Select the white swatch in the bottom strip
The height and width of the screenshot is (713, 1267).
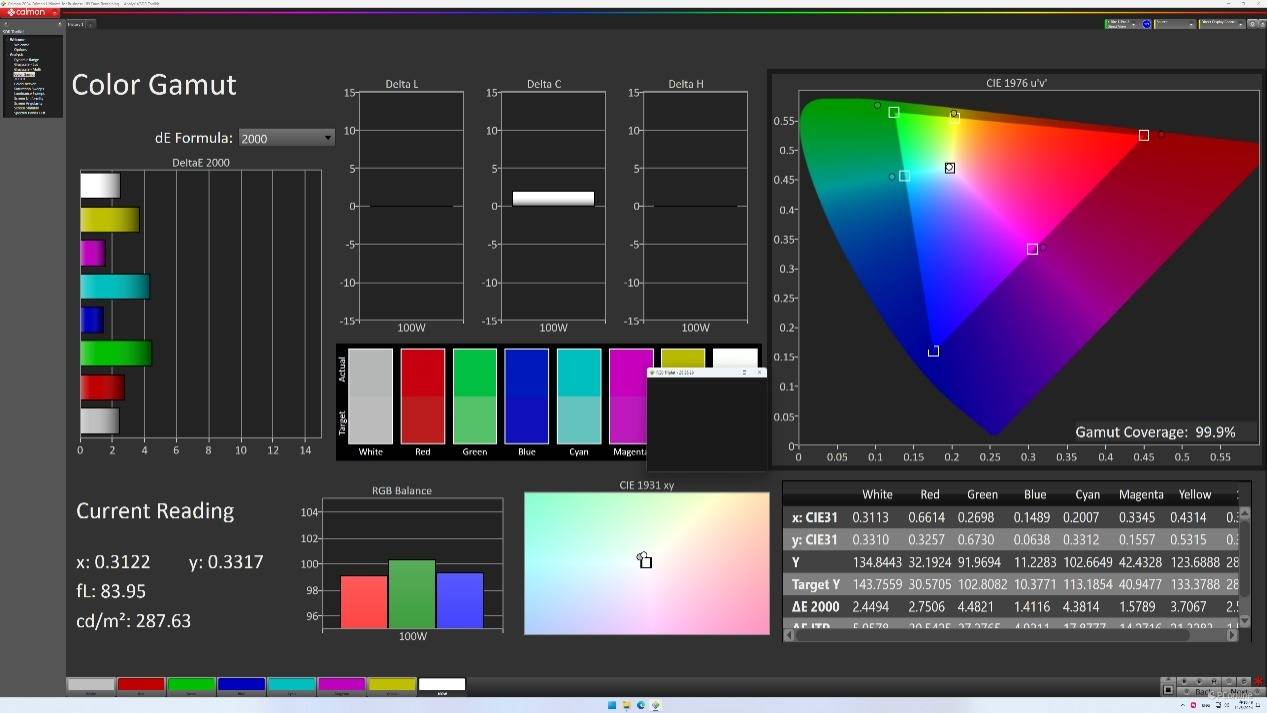(442, 686)
